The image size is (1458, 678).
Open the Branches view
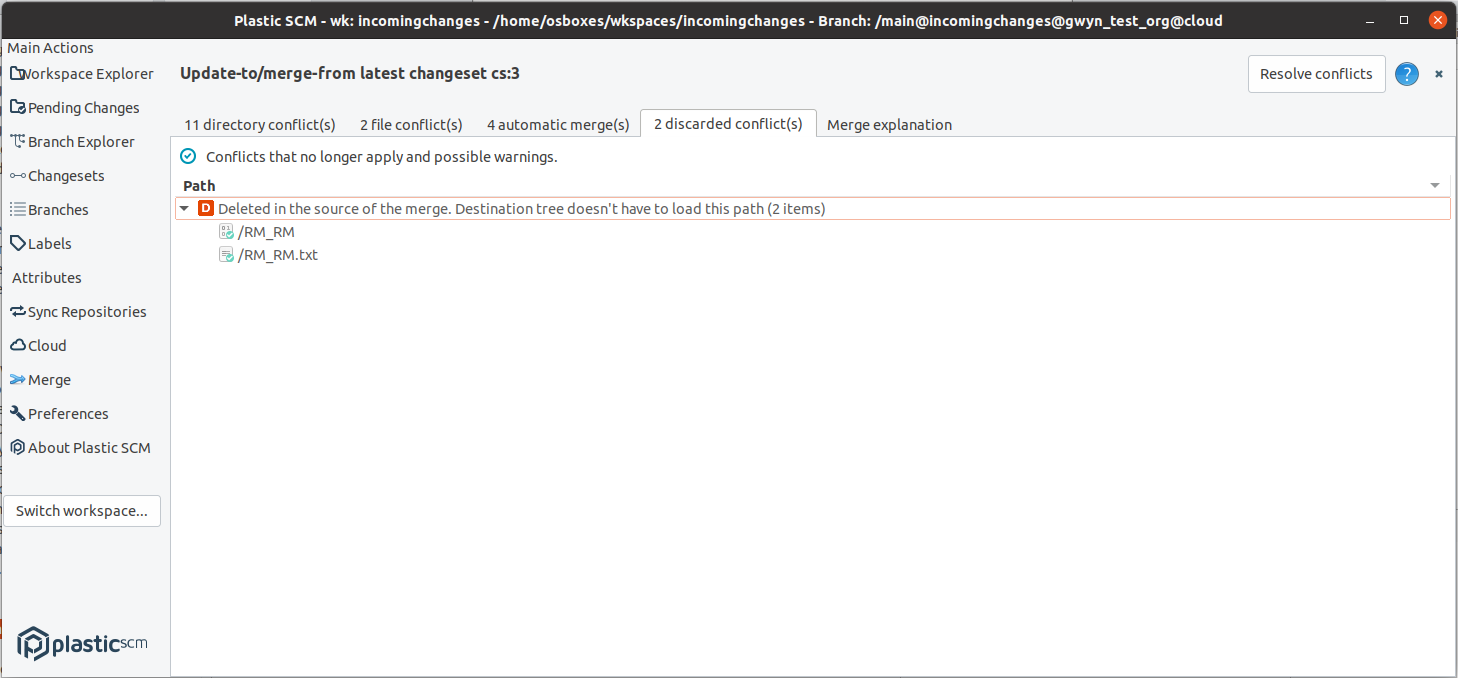point(57,209)
